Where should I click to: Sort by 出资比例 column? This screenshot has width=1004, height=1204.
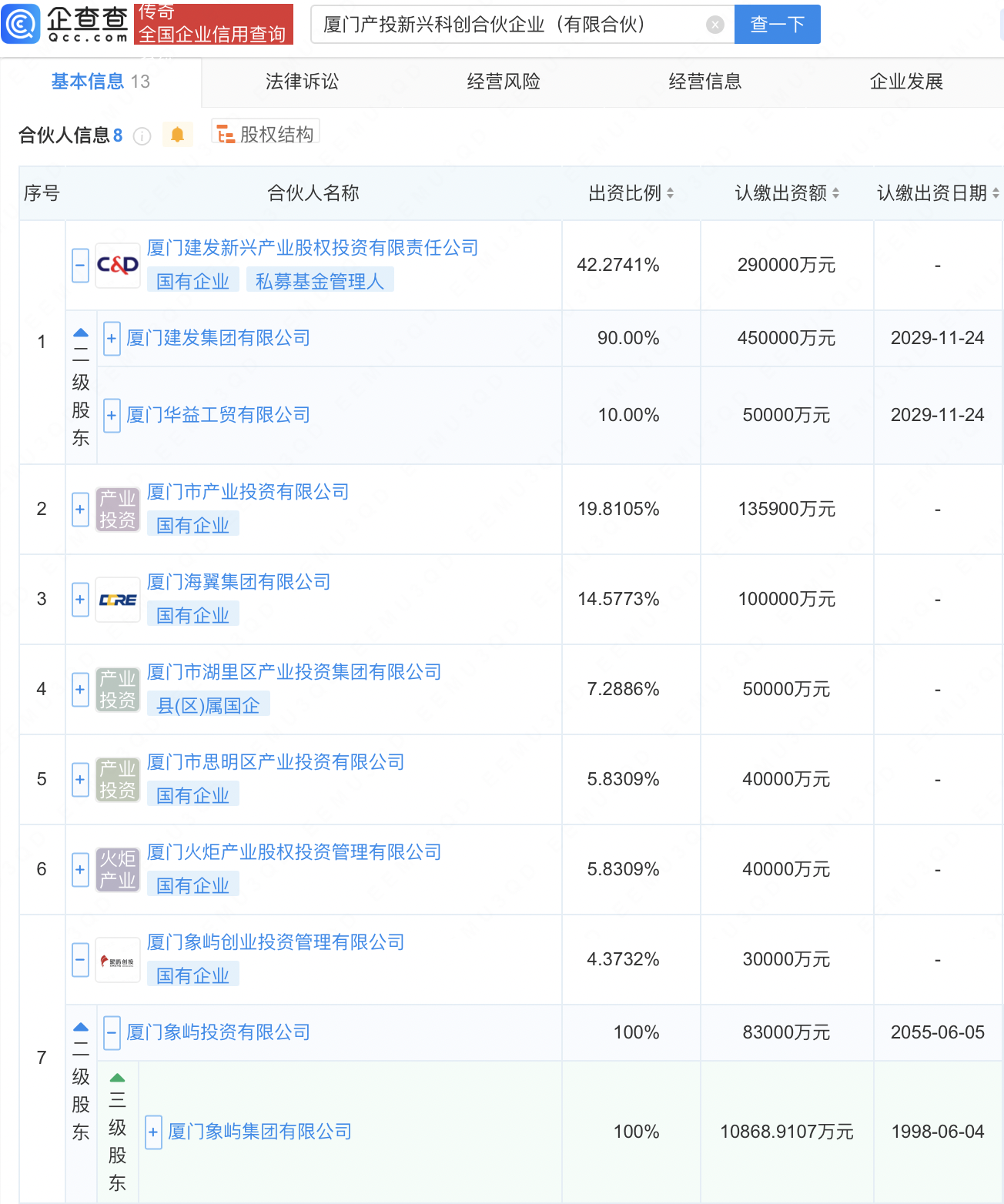[x=670, y=193]
